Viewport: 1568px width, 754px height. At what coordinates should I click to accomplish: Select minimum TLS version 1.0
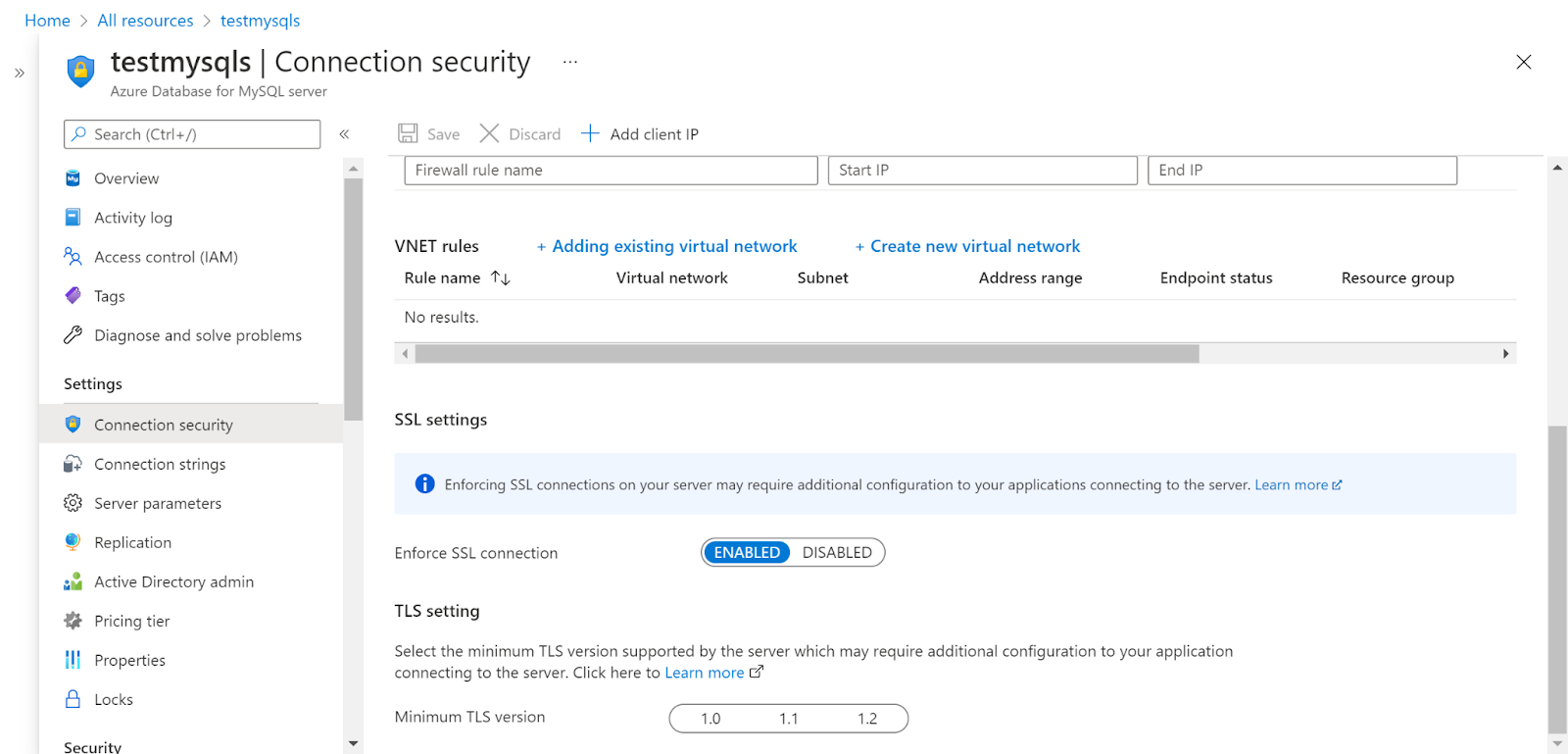coord(710,719)
